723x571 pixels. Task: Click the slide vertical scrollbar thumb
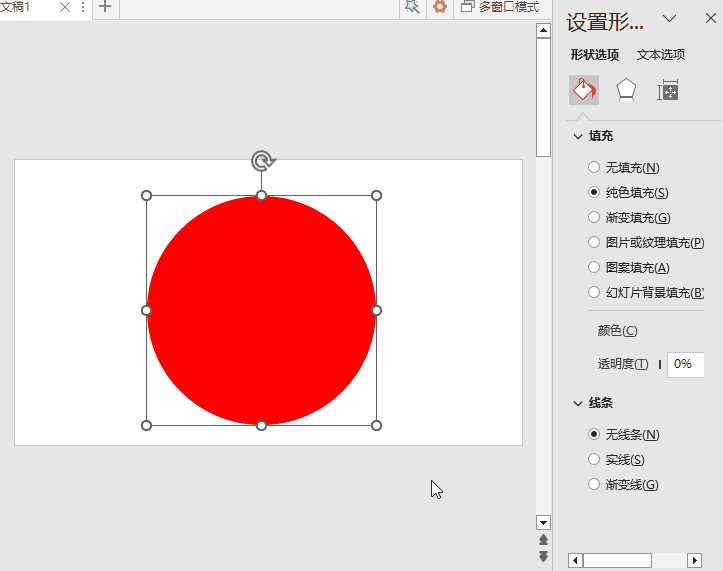544,97
